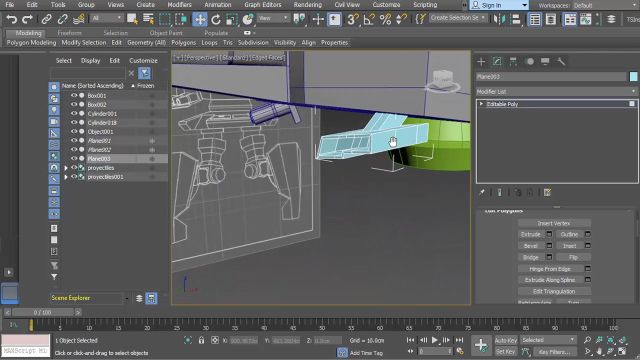This screenshot has height=360, width=640.
Task: Open the Sign In dropdown
Action: 499,5
